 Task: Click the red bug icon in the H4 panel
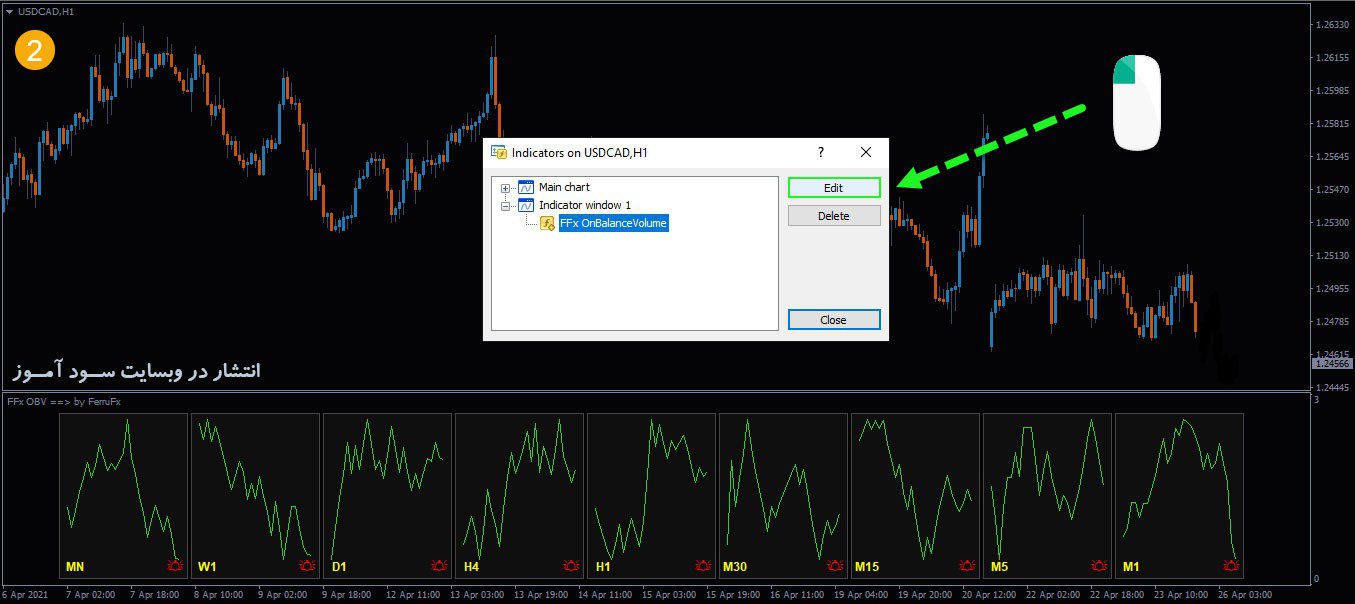(x=571, y=567)
